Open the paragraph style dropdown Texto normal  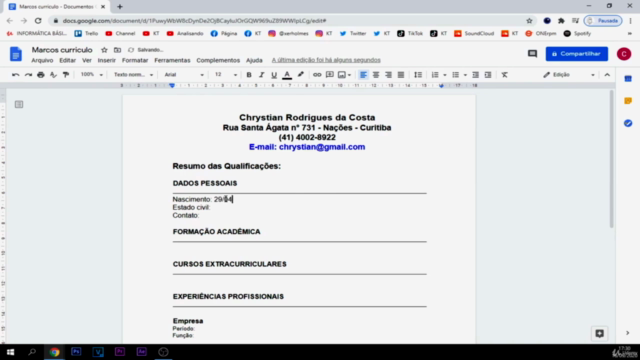tap(133, 75)
